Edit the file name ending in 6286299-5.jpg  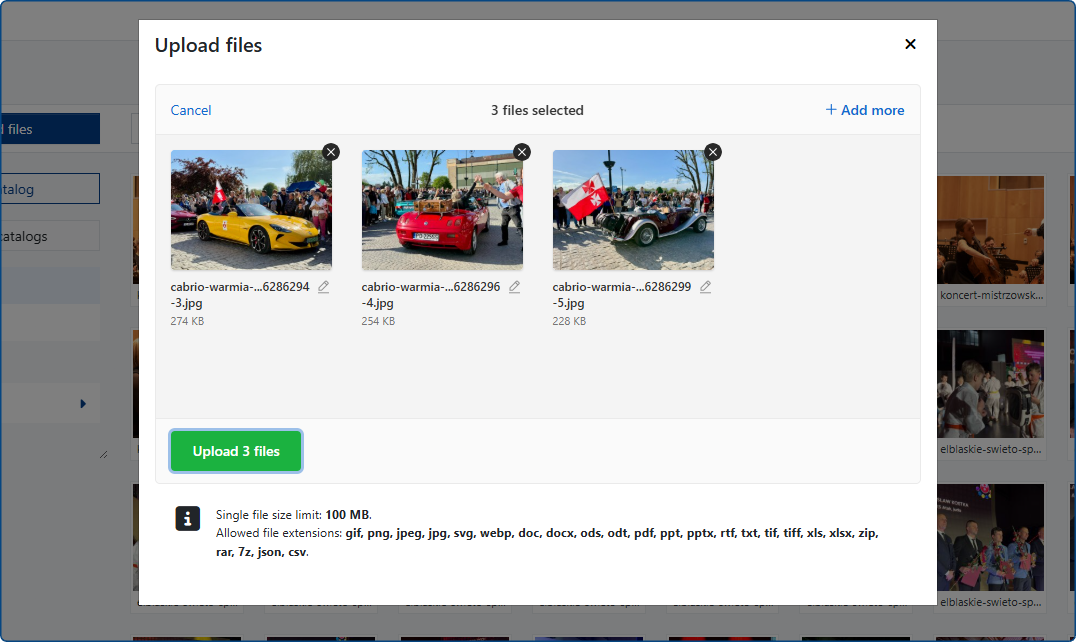(x=705, y=287)
